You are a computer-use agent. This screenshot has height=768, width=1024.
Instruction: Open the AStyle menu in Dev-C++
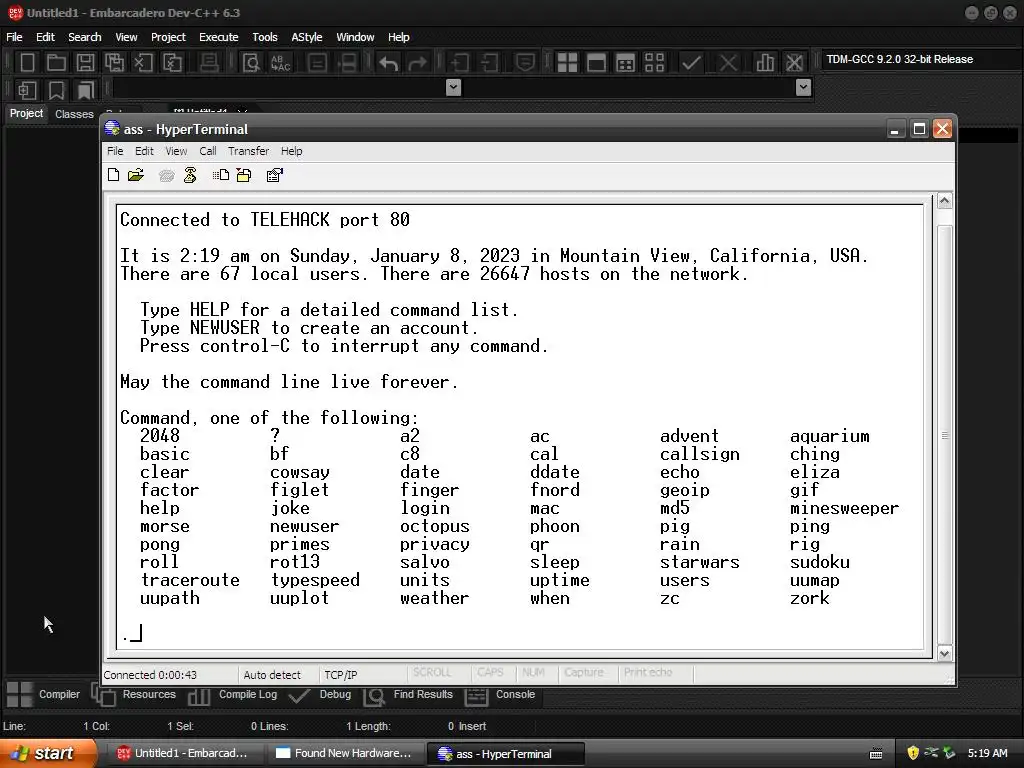point(307,37)
